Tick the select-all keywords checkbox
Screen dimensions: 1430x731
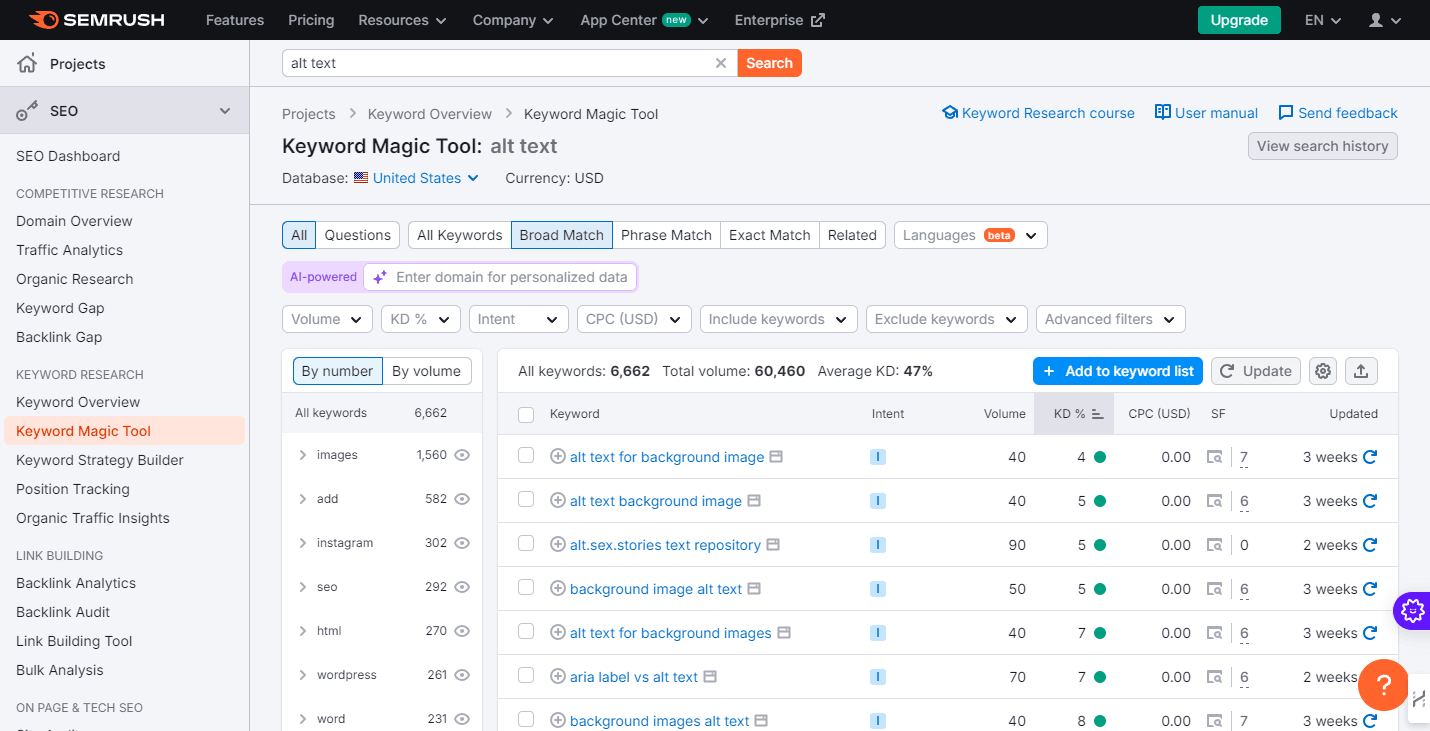[526, 414]
